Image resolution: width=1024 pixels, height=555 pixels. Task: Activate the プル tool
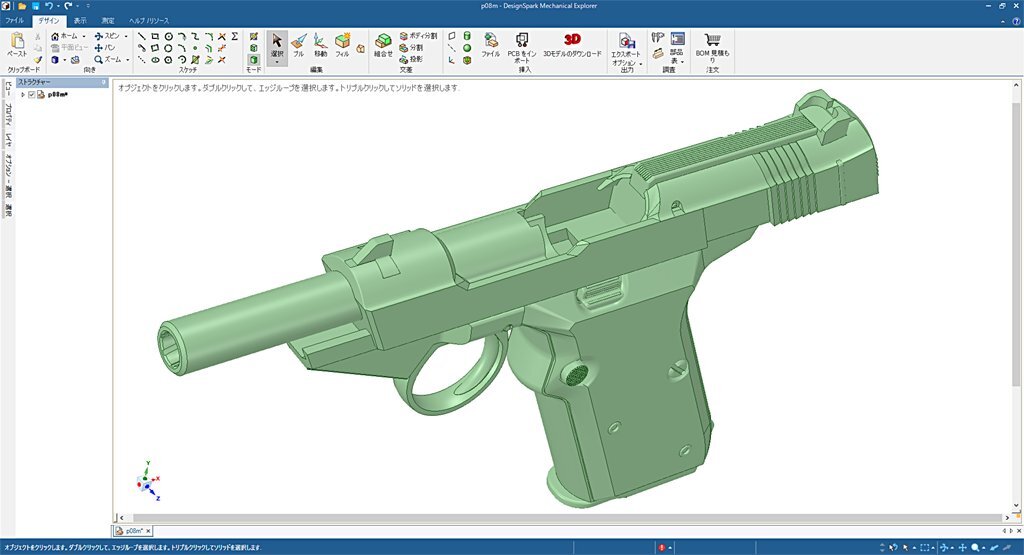(x=298, y=45)
